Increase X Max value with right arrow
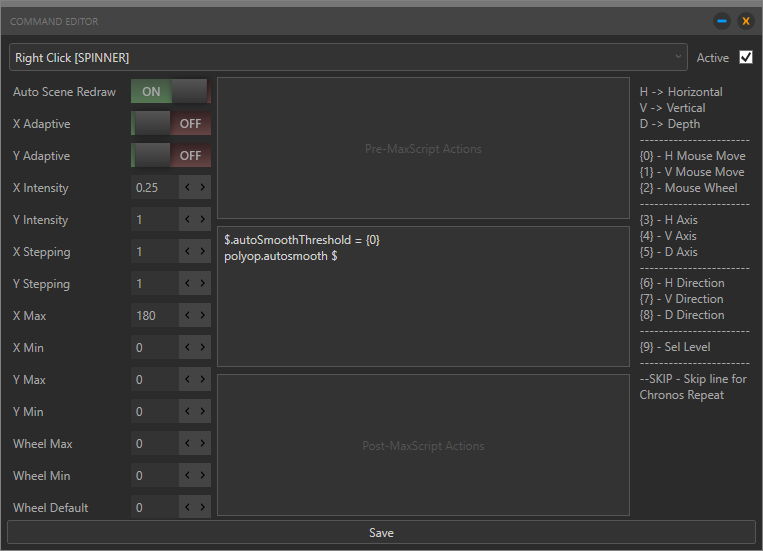Viewport: 763px width, 551px height. (x=203, y=316)
